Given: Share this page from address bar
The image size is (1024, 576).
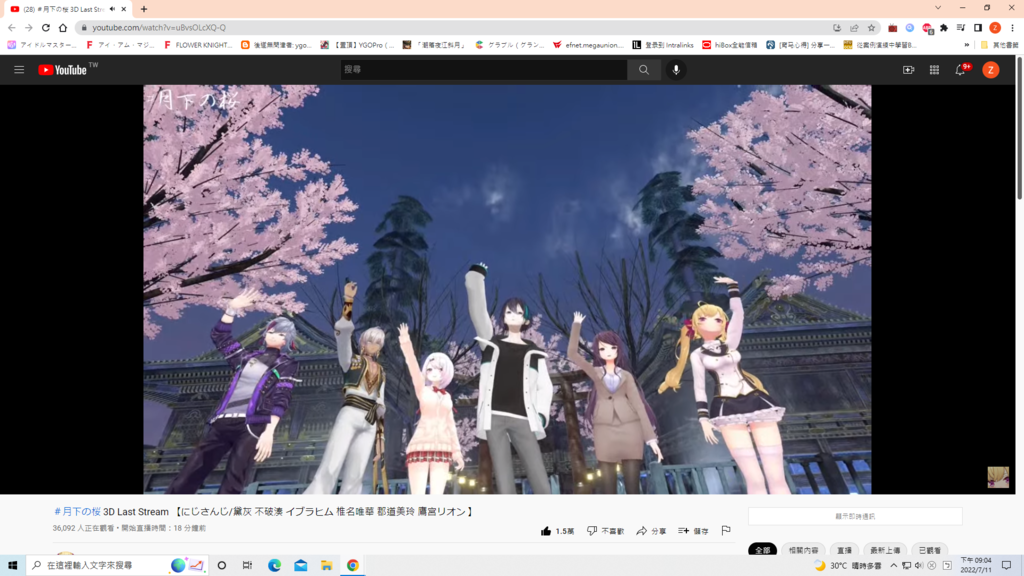Looking at the screenshot, I should [854, 27].
